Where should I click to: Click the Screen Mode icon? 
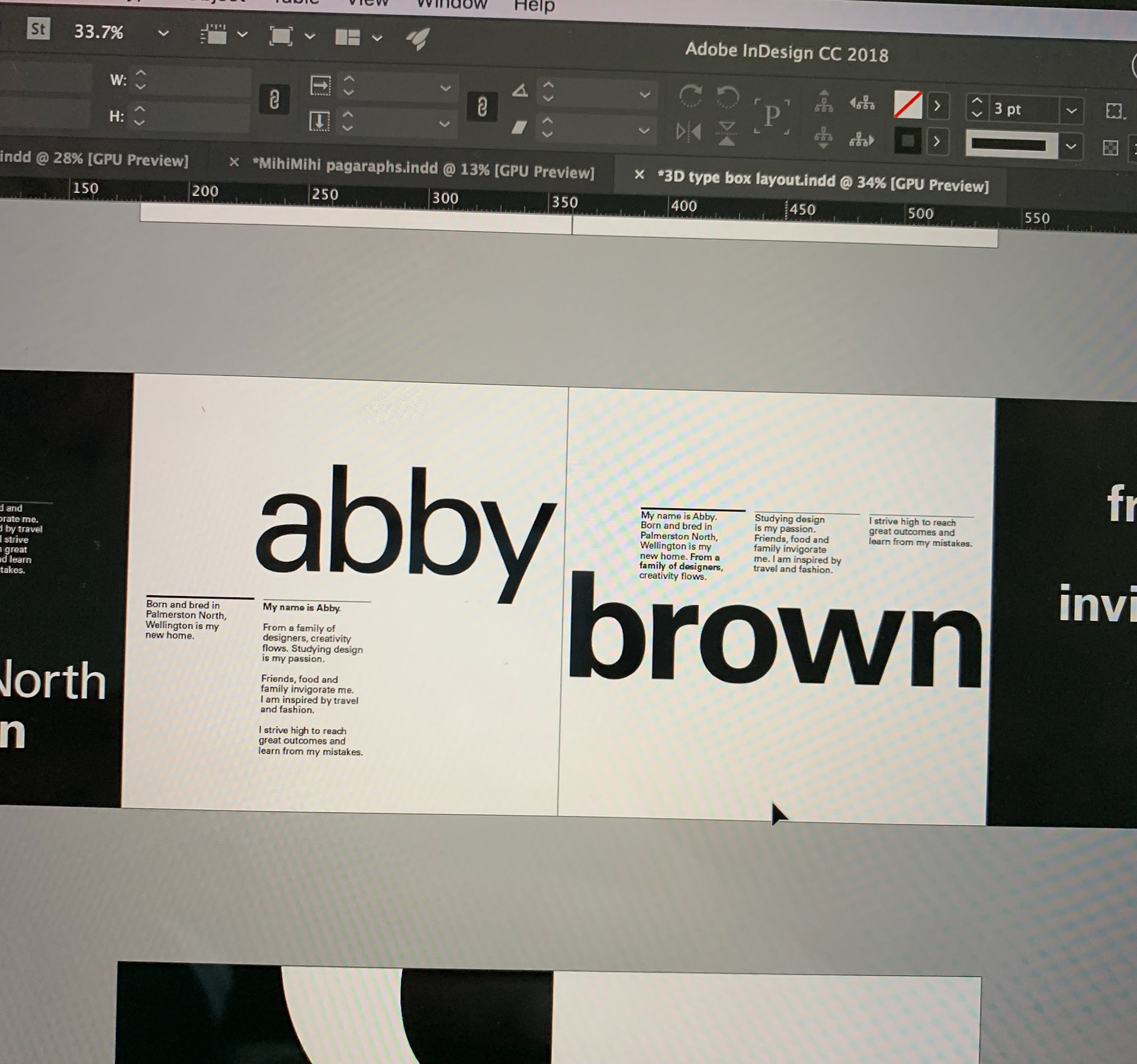pyautogui.click(x=281, y=36)
